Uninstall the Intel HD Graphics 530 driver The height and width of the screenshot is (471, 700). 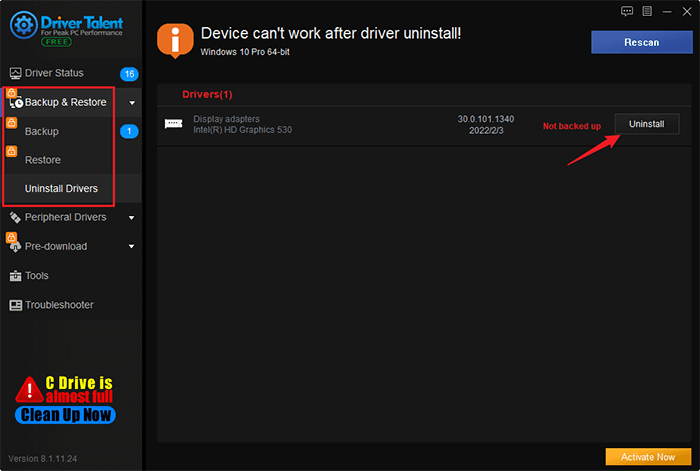(647, 124)
